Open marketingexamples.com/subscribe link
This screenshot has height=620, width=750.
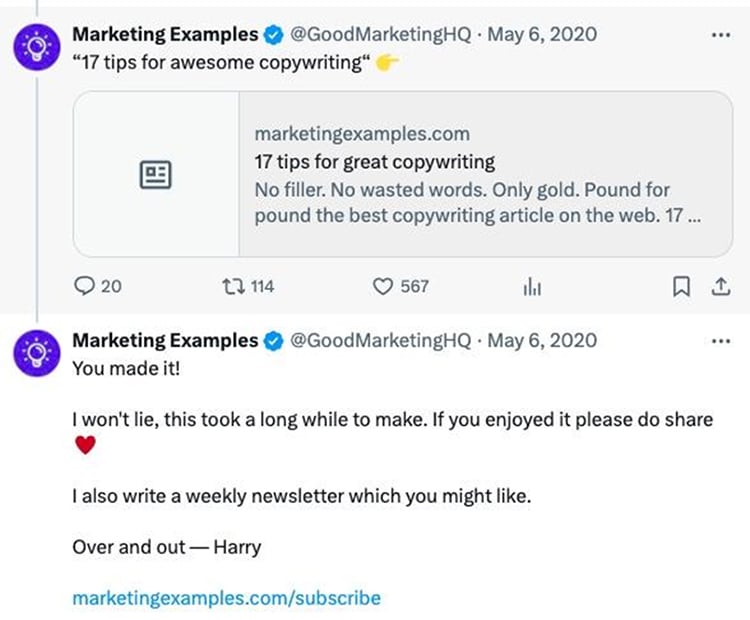(226, 598)
